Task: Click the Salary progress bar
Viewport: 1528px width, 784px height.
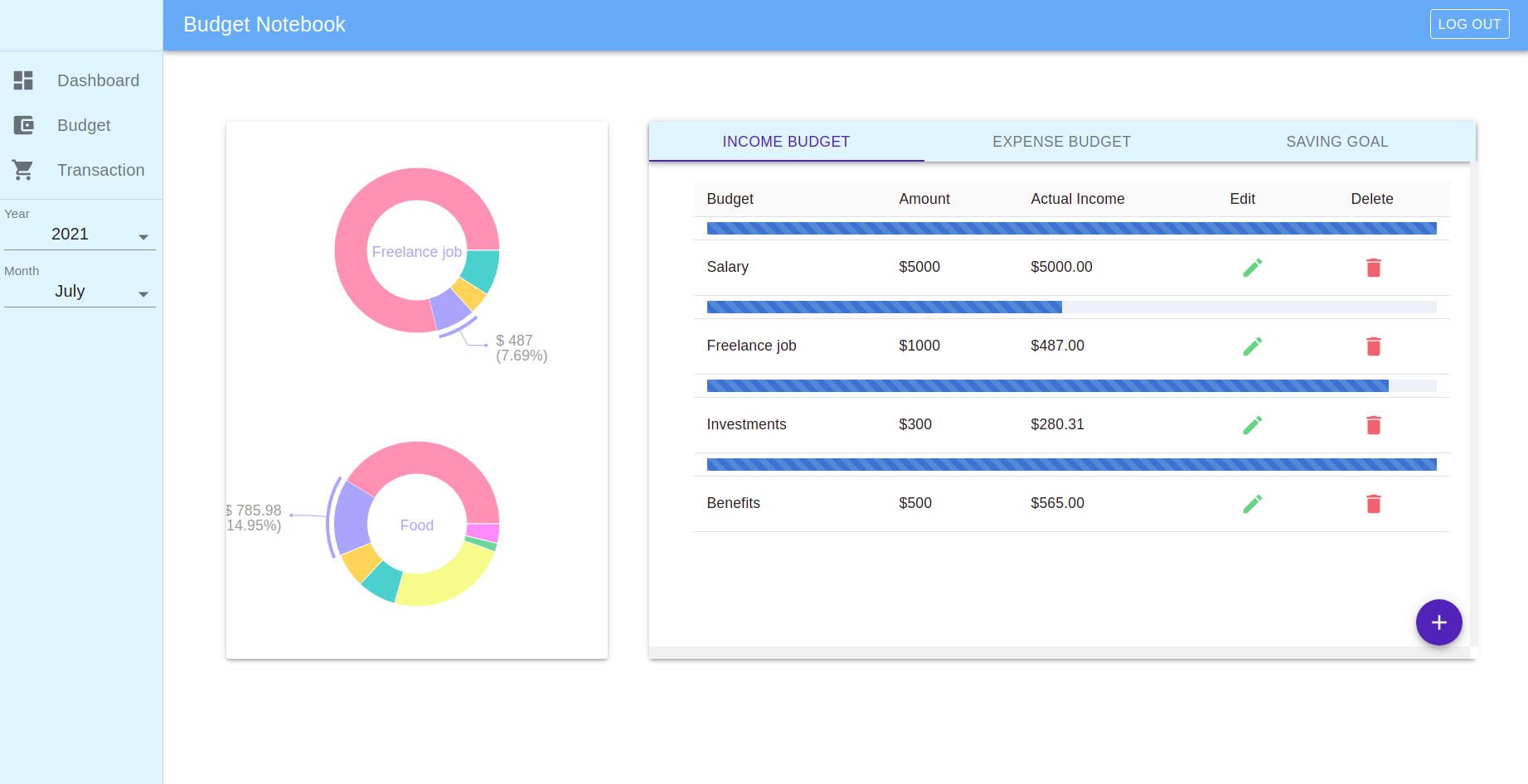Action: coord(1071,228)
